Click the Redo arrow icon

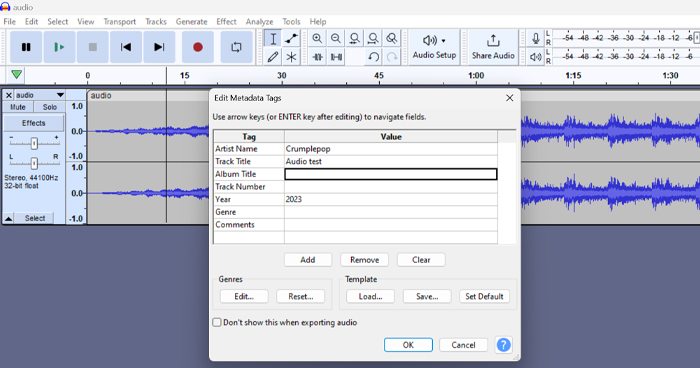(x=392, y=57)
